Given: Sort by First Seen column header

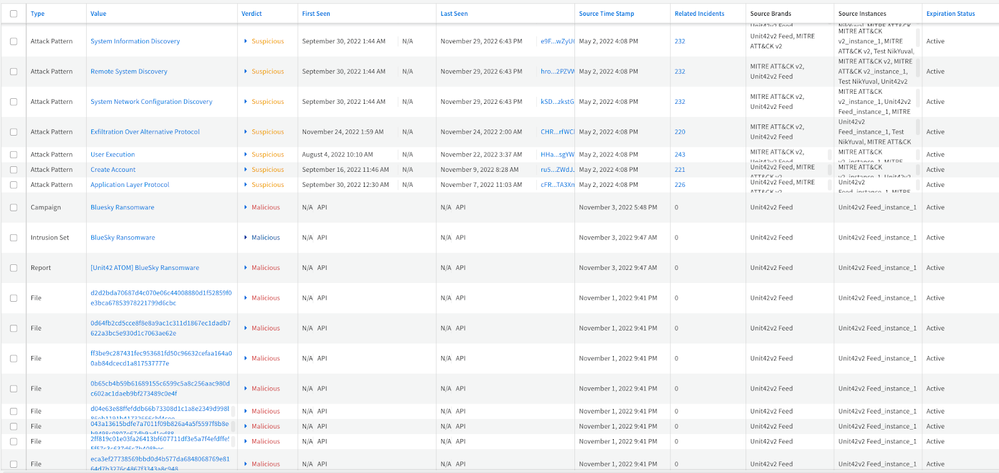Looking at the screenshot, I should coord(315,14).
